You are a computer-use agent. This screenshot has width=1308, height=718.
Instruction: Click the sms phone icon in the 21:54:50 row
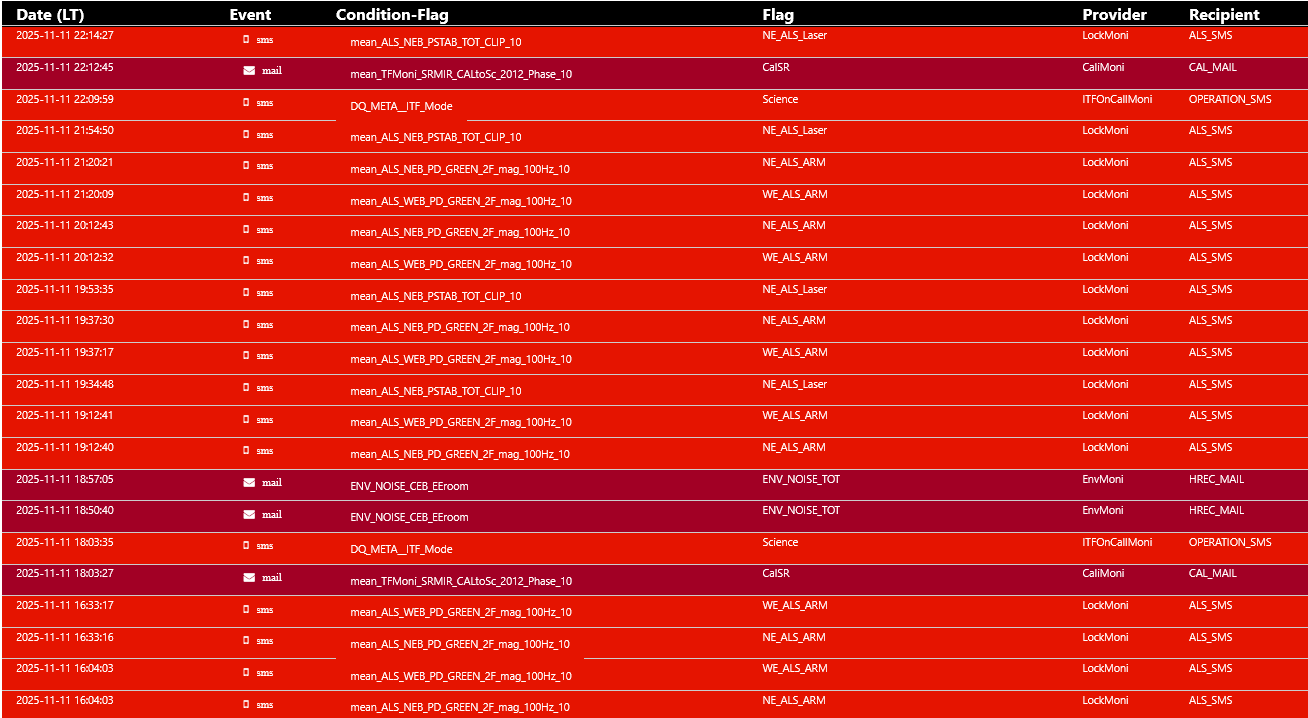(x=246, y=134)
